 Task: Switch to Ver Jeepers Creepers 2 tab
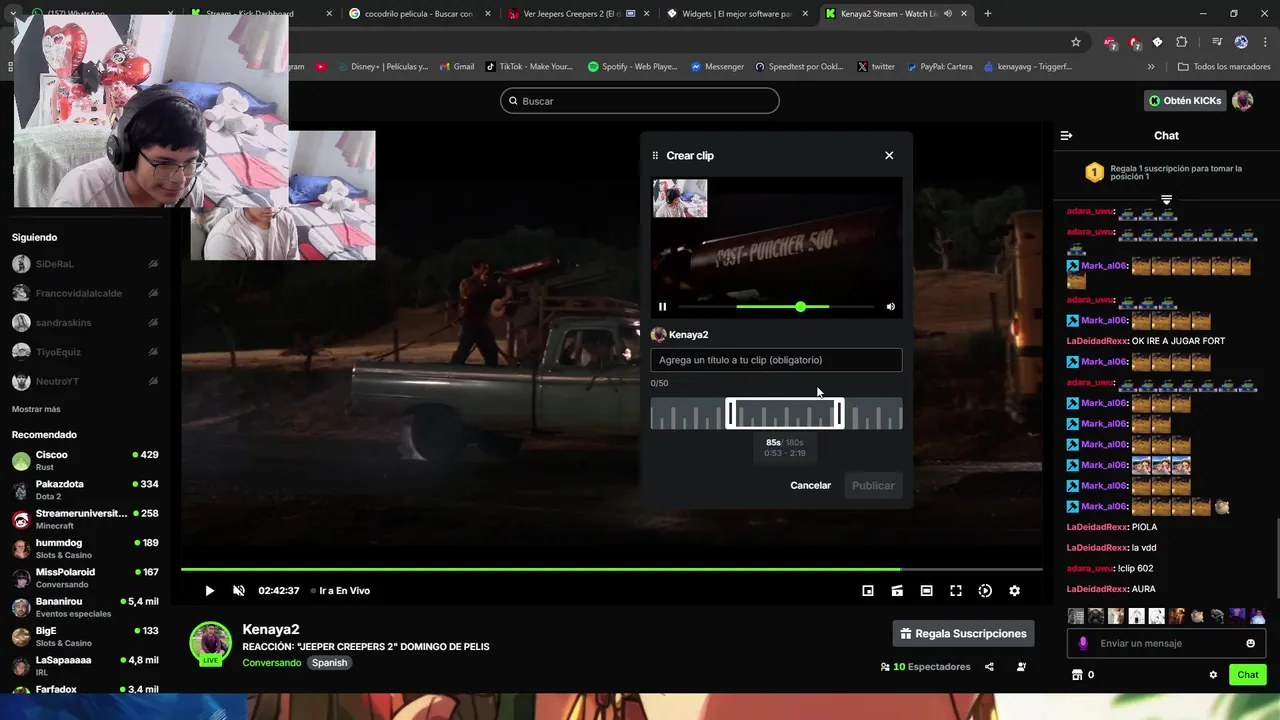(577, 14)
